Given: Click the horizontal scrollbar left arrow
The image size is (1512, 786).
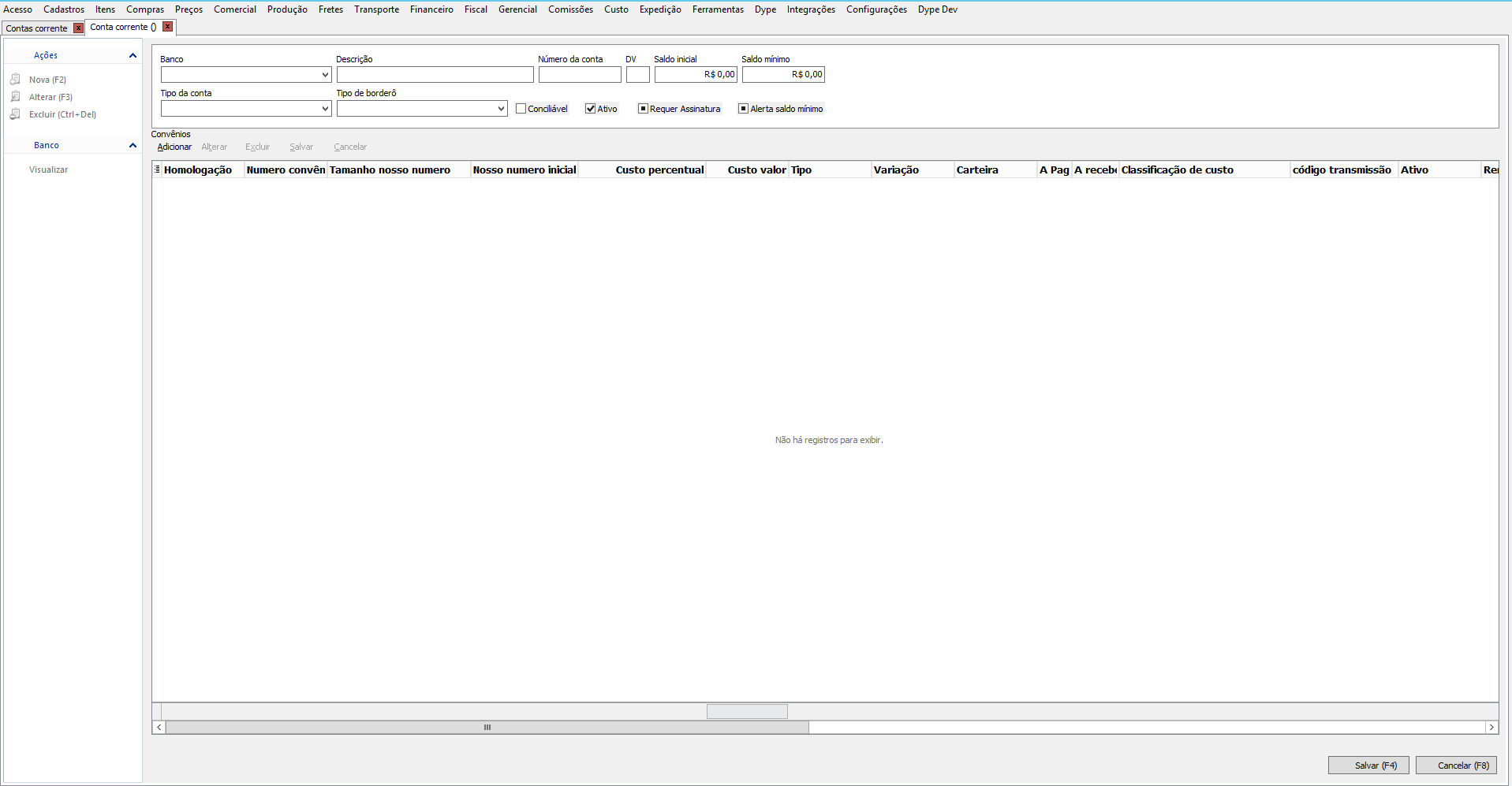Looking at the screenshot, I should [x=159, y=727].
